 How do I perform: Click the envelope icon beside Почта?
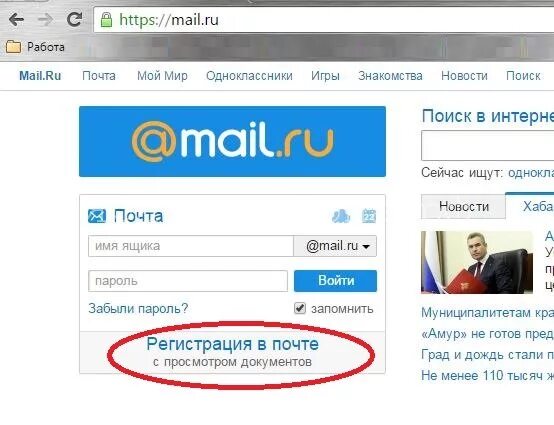96,216
